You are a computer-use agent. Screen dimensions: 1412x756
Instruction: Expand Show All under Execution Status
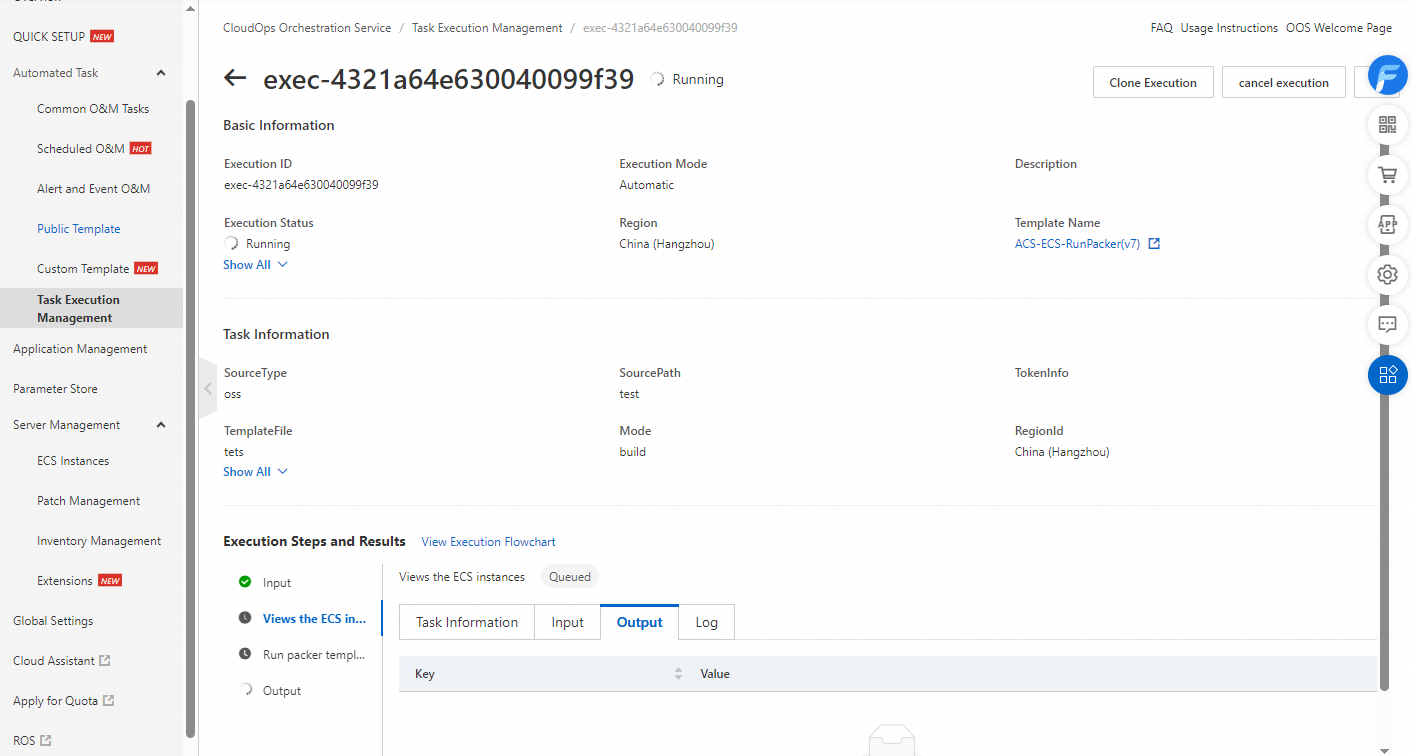pos(249,264)
